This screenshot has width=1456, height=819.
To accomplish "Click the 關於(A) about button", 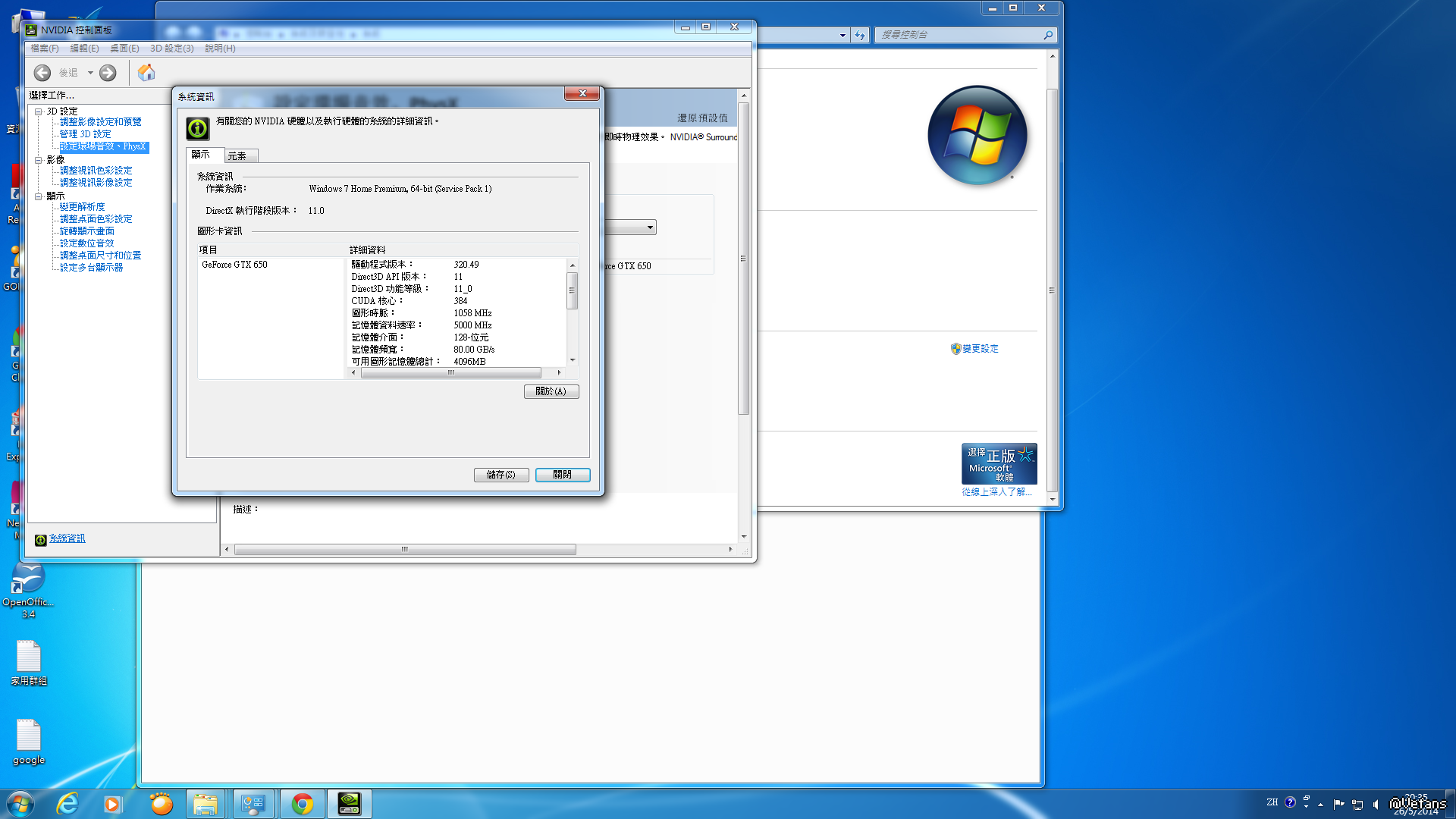I will 551,391.
